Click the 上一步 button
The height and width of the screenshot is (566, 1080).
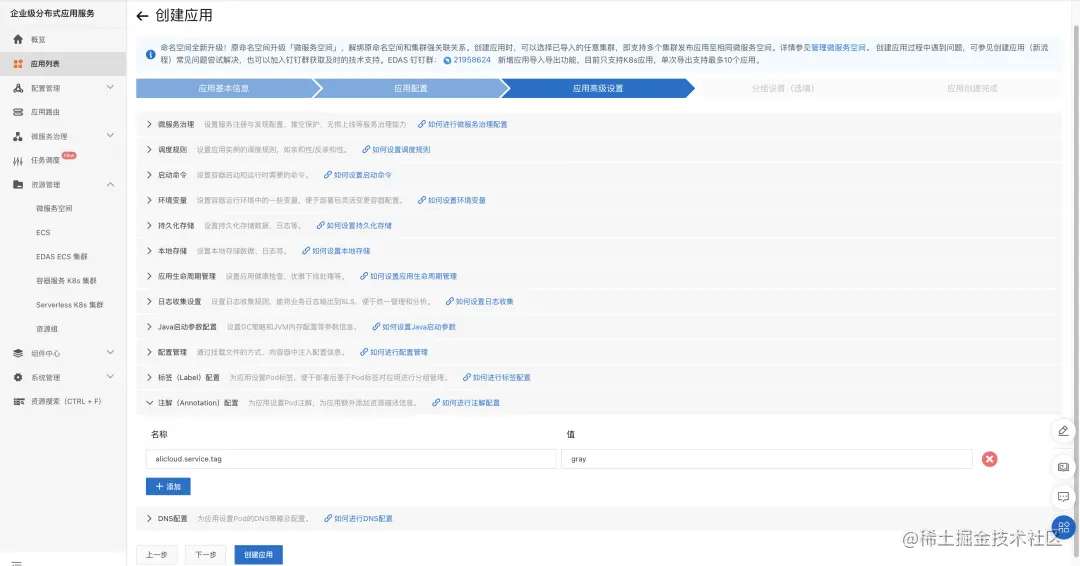[156, 554]
